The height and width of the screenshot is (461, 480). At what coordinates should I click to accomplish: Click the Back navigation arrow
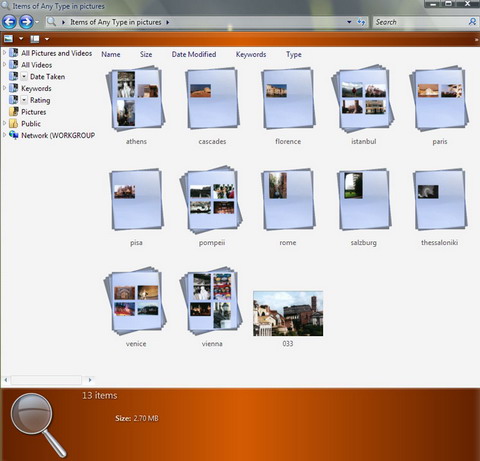[x=9, y=22]
